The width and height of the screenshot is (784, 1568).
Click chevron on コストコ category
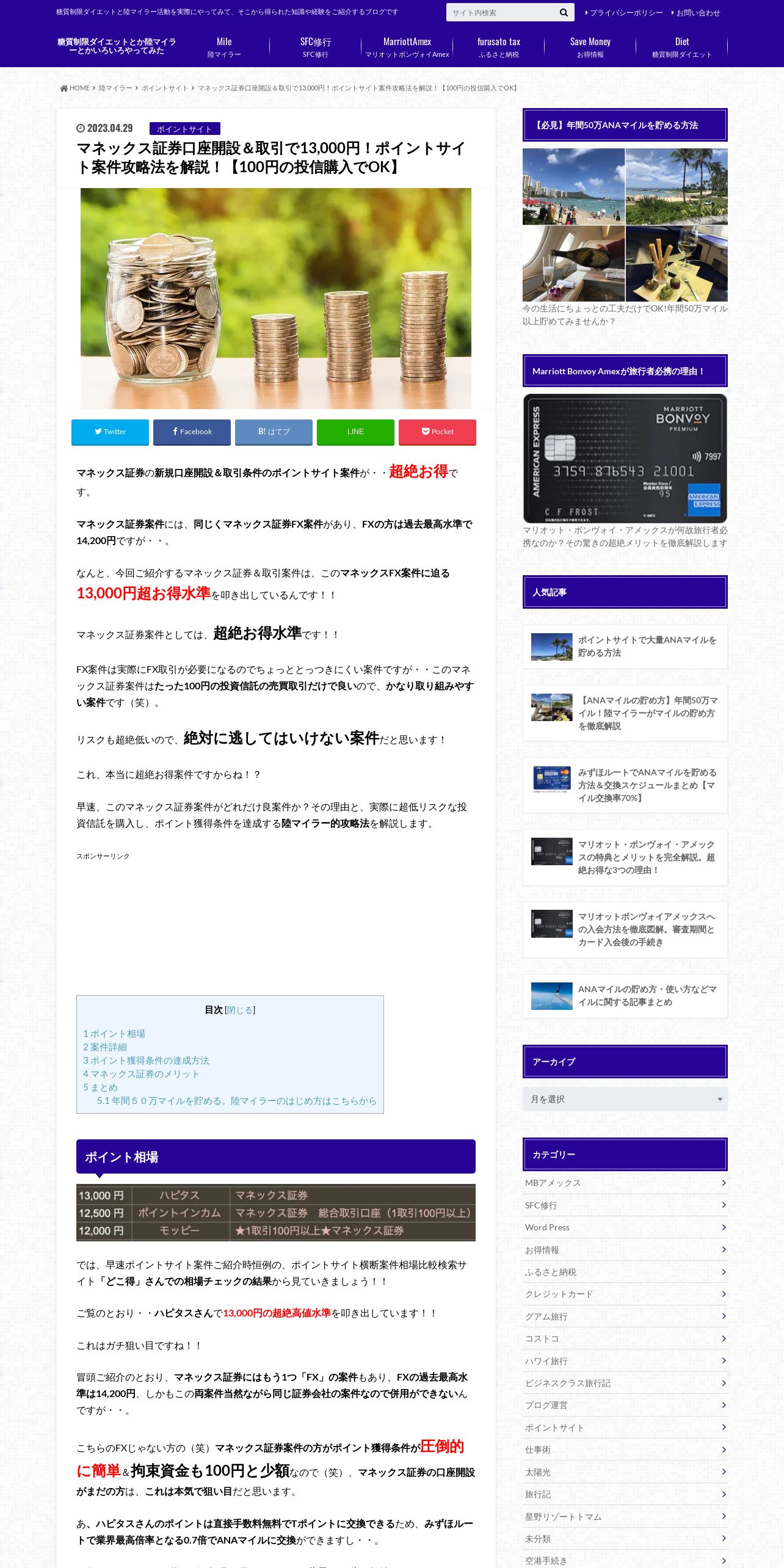click(724, 1338)
